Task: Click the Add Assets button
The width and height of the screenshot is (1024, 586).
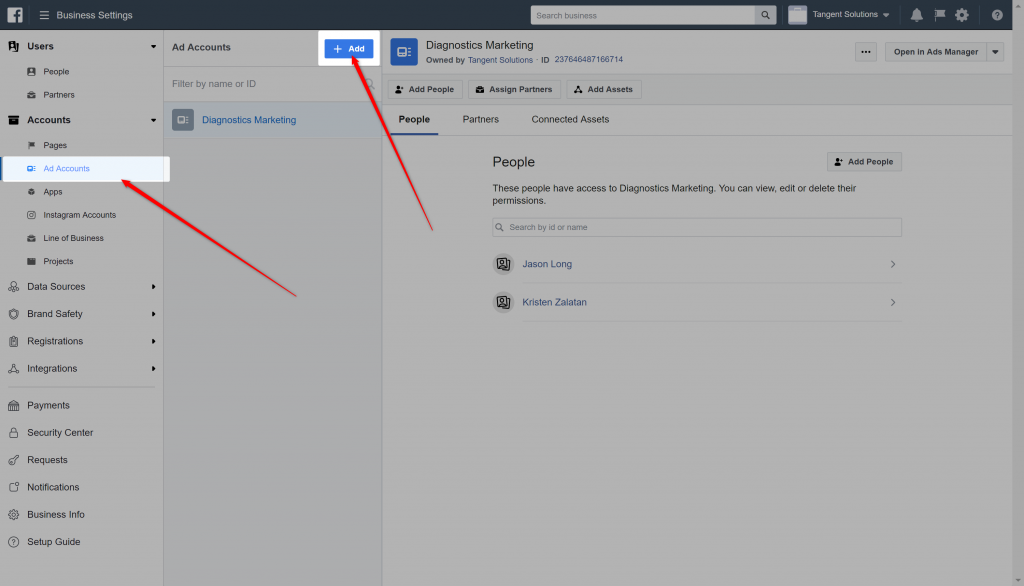Action: (x=604, y=90)
